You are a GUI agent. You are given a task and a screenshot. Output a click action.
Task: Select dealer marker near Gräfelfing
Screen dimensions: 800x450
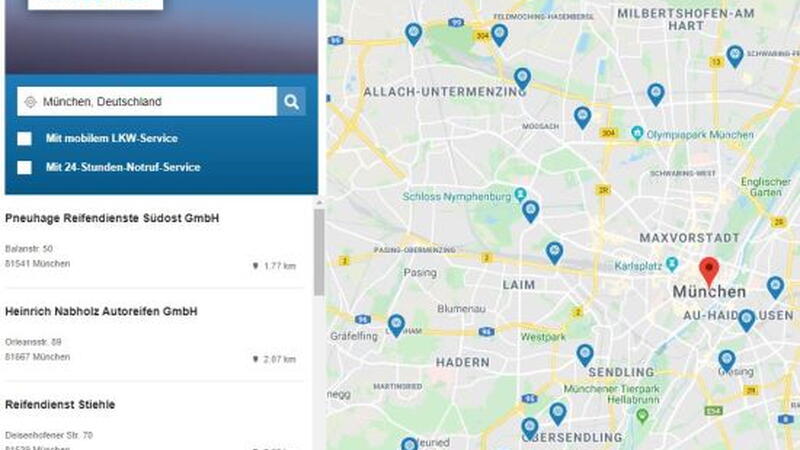click(396, 326)
